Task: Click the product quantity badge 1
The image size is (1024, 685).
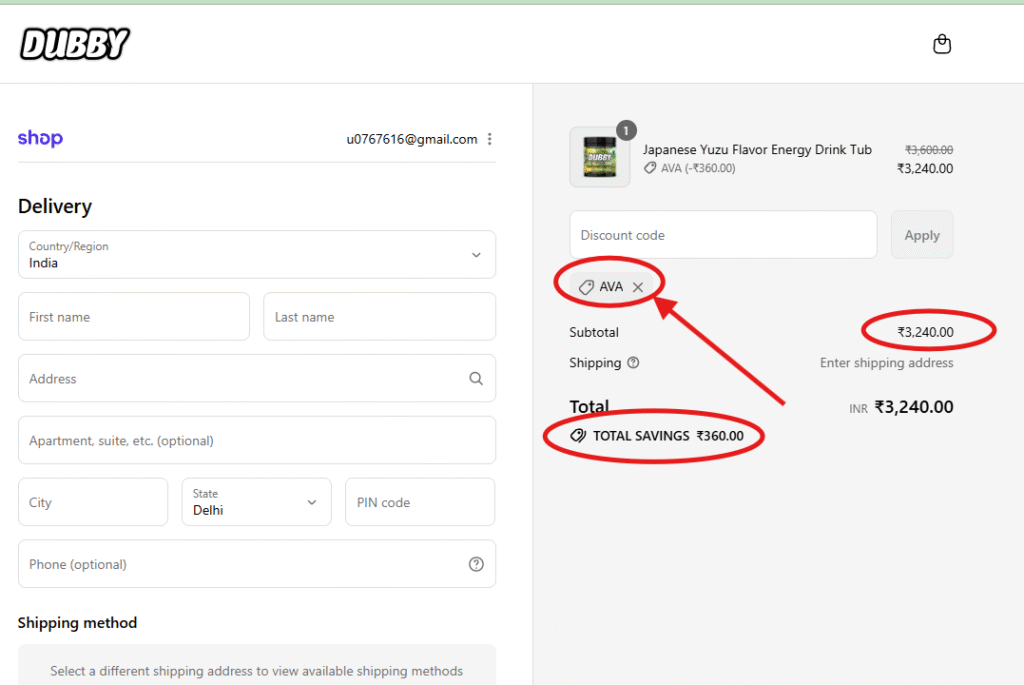Action: 626,130
